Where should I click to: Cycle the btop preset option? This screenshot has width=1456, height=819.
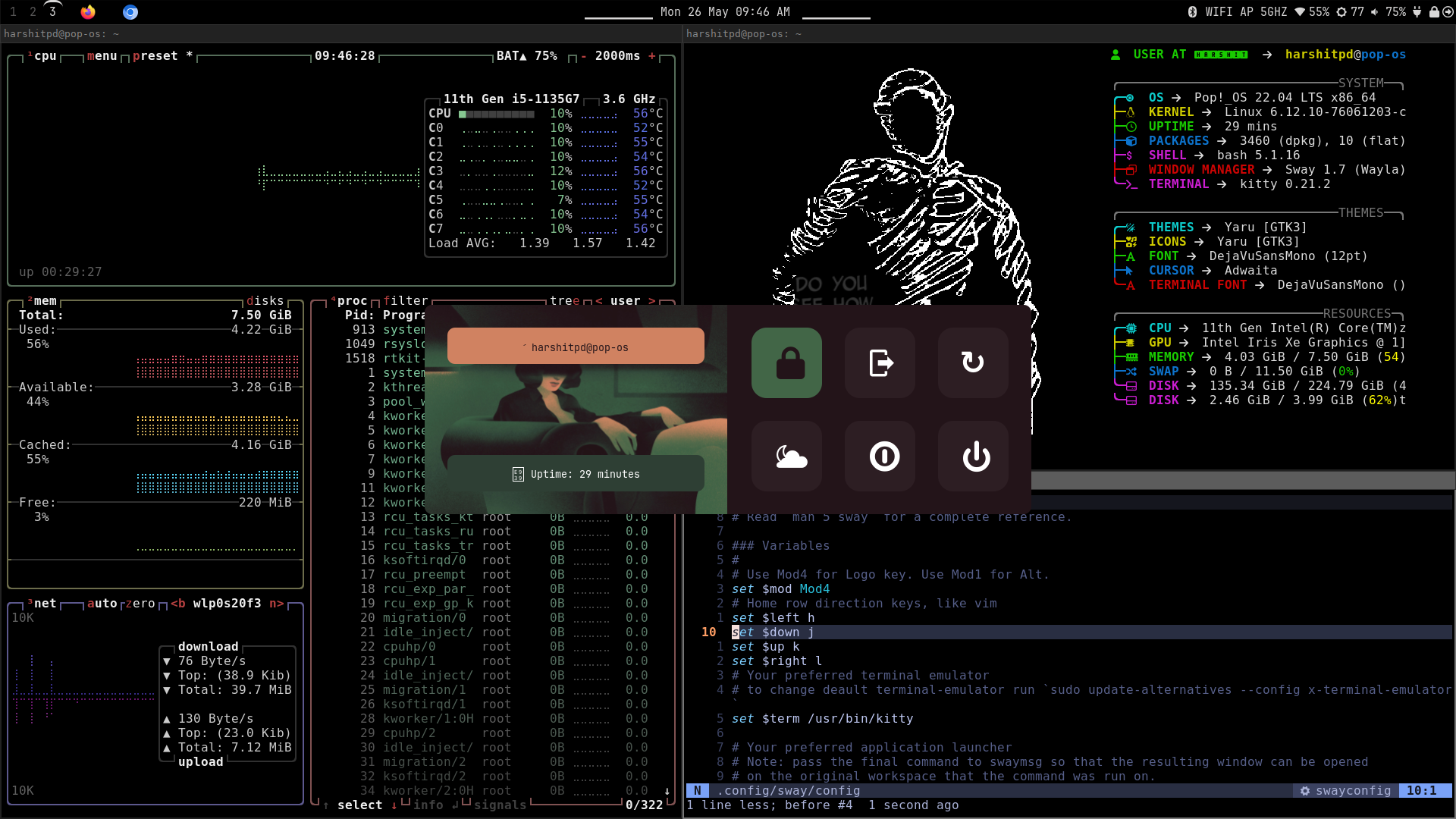tap(155, 55)
